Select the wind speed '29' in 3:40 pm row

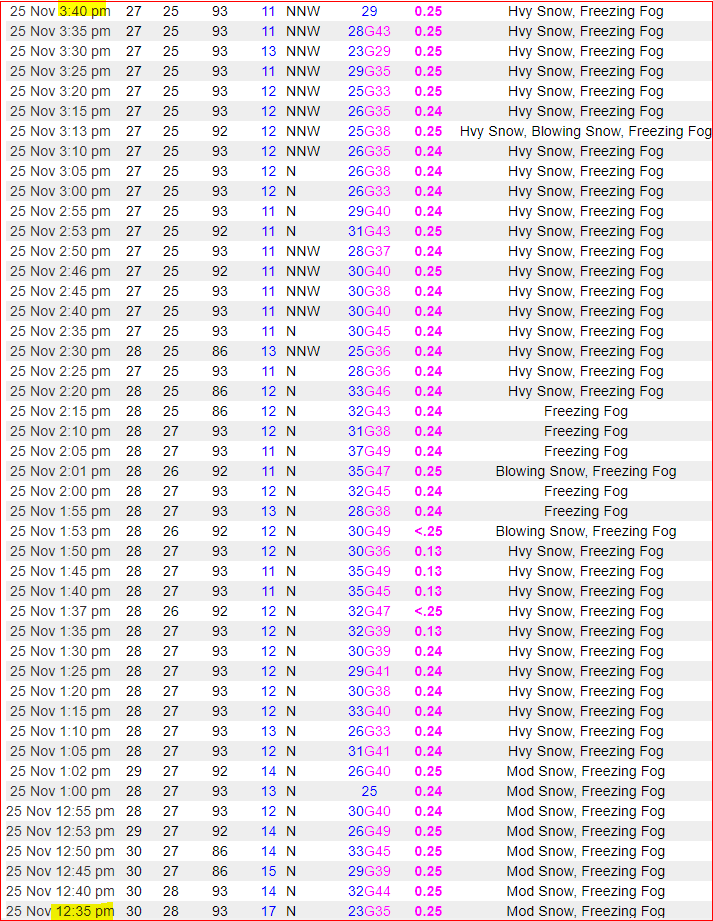click(369, 11)
